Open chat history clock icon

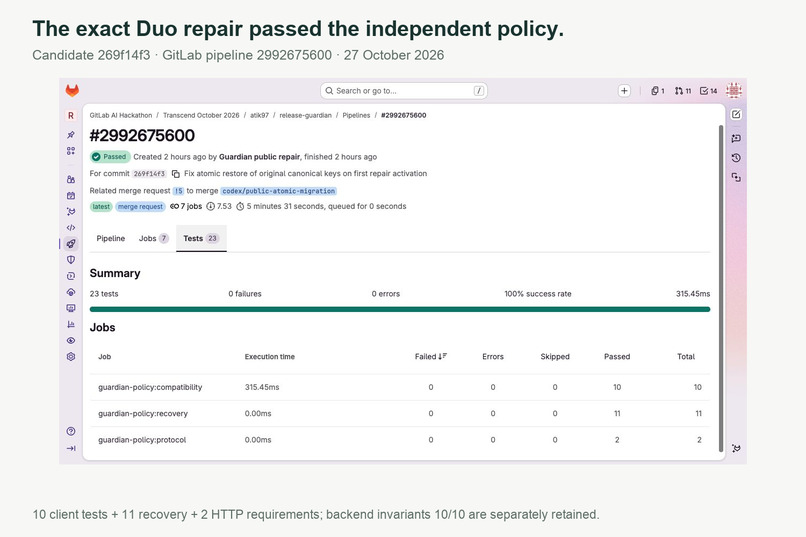pyautogui.click(x=736, y=158)
